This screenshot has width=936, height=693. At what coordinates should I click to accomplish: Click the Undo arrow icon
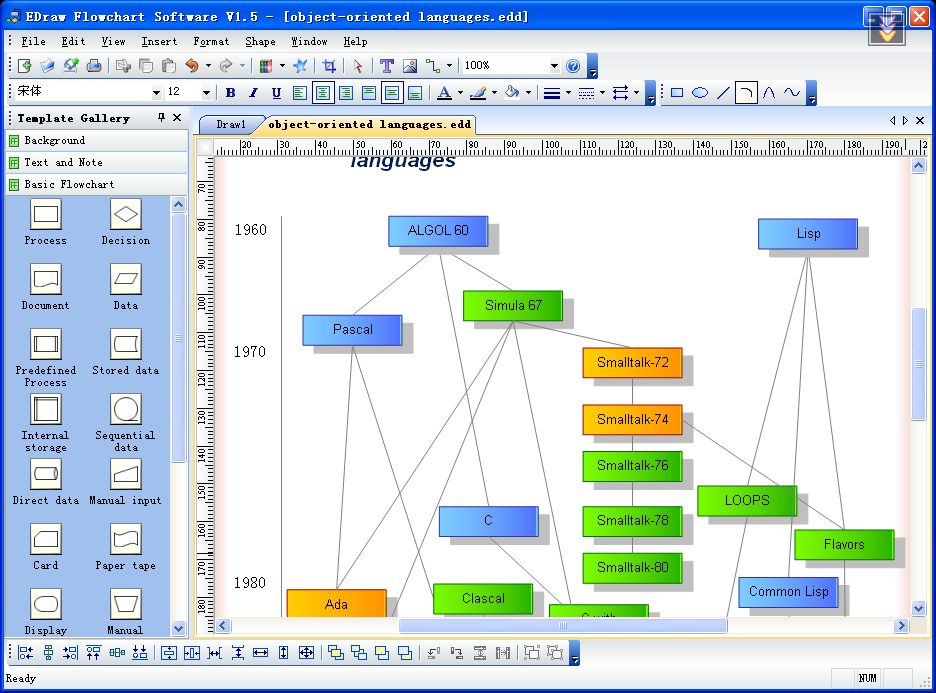192,66
